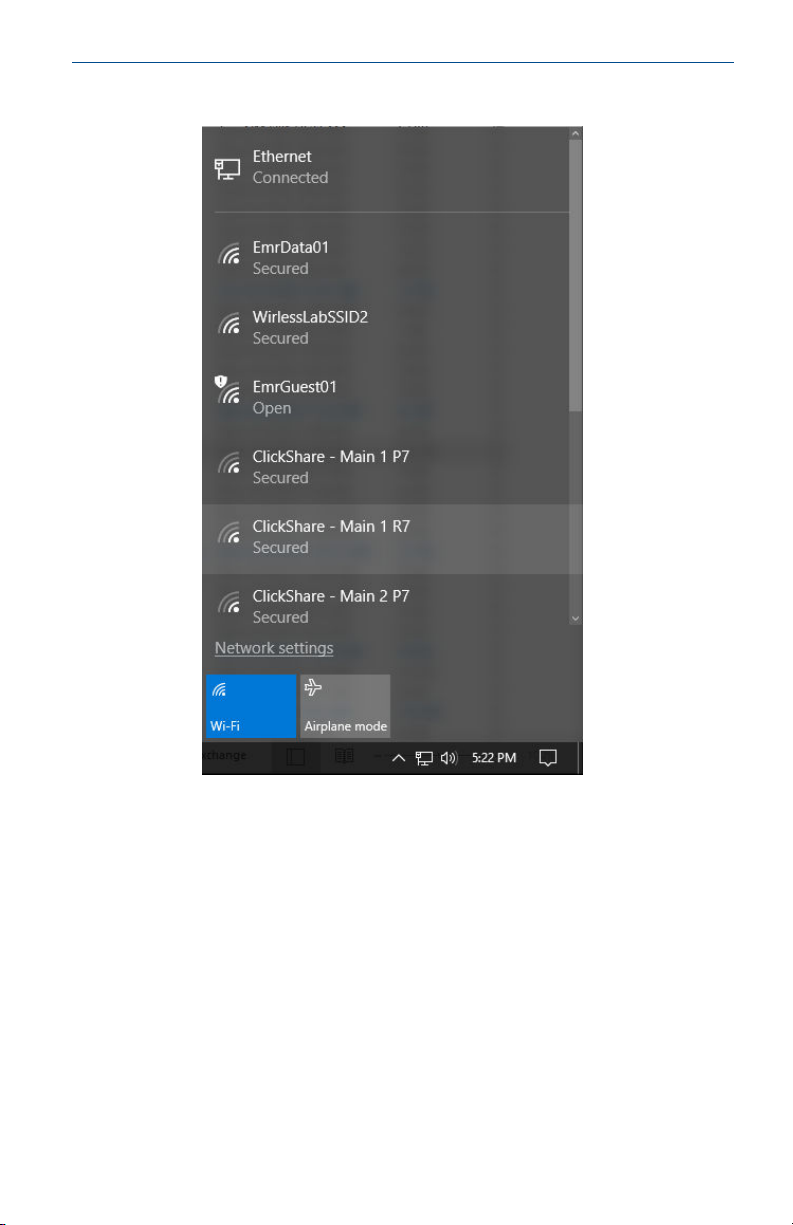This screenshot has height=1225, width=793.
Task: Select the ClickShare - Main 1 R7 network
Action: [x=386, y=538]
